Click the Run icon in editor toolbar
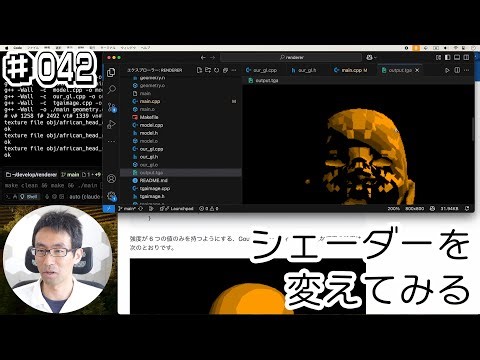Screen dimensions: 480x360 click(447, 70)
